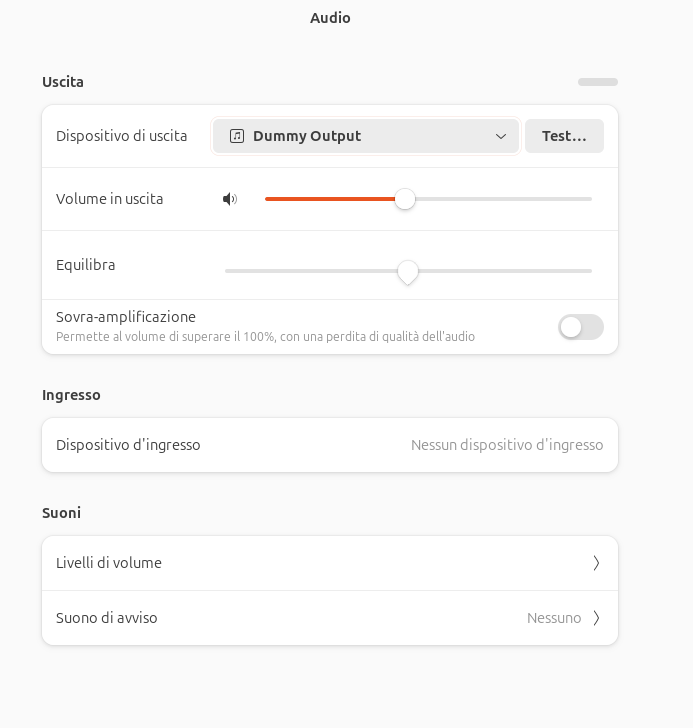This screenshot has width=693, height=728.
Task: Click the Sovra-amplificazione description text
Action: tap(265, 337)
